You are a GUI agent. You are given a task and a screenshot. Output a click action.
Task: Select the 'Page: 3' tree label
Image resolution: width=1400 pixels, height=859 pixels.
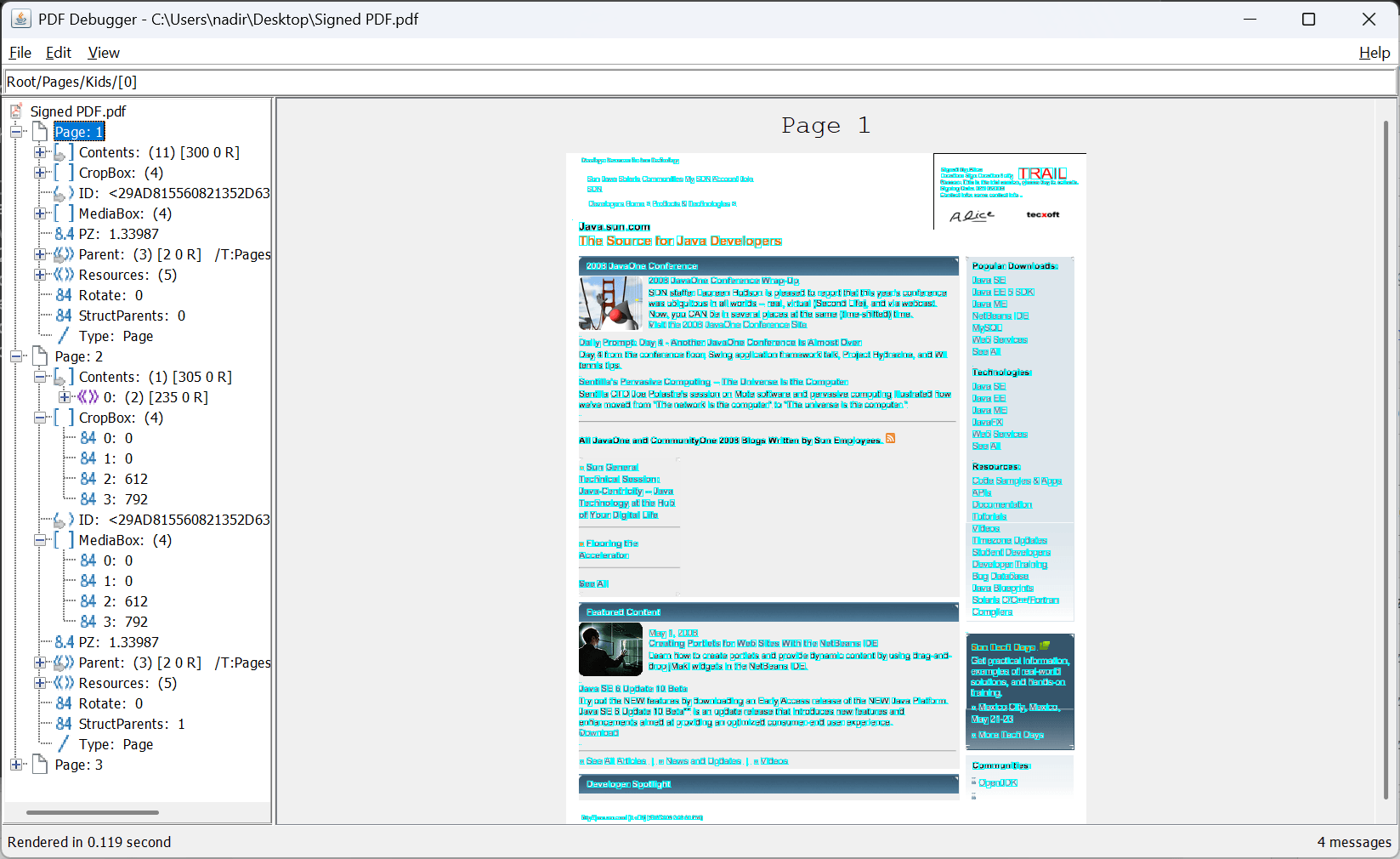coord(79,765)
